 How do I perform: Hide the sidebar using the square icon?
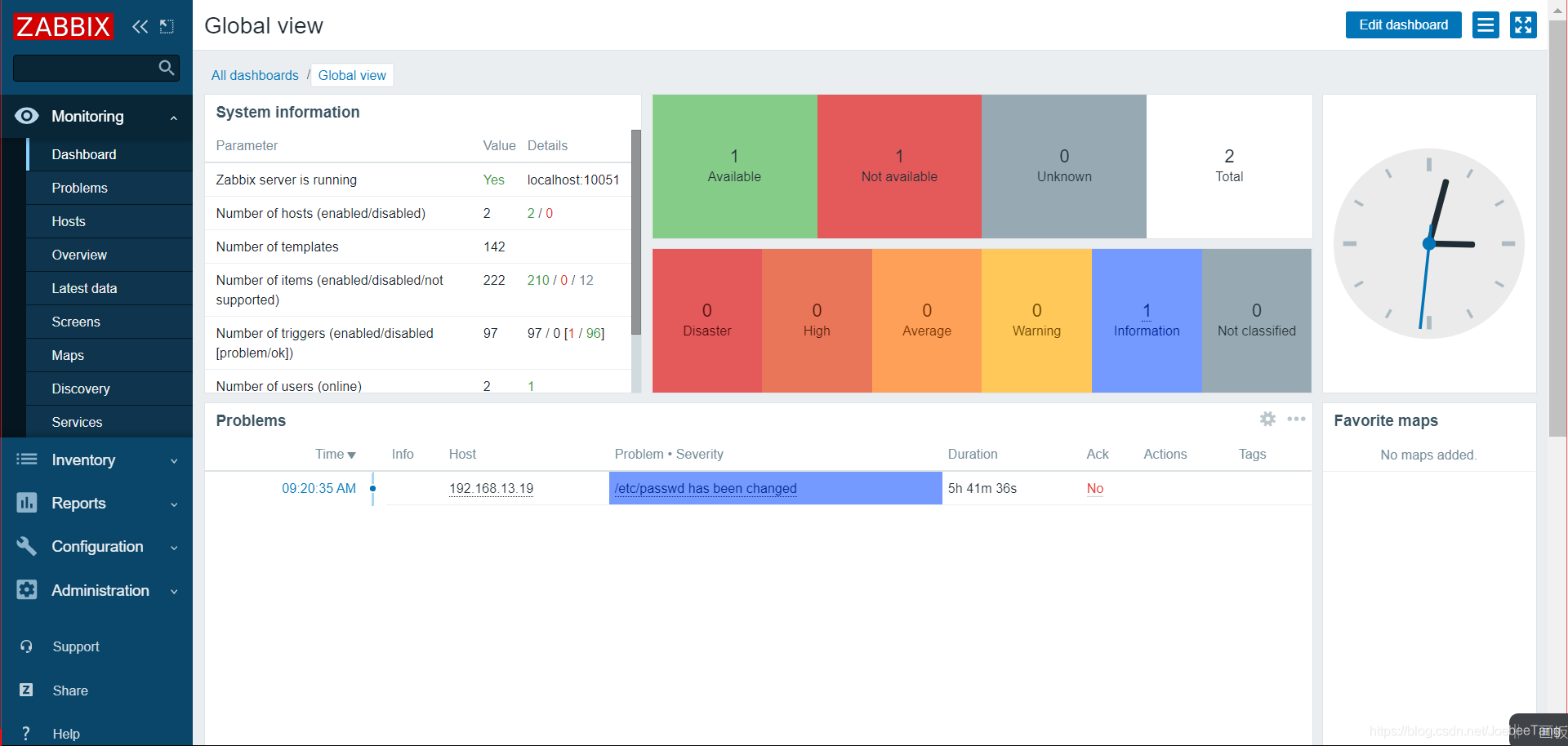pyautogui.click(x=167, y=26)
